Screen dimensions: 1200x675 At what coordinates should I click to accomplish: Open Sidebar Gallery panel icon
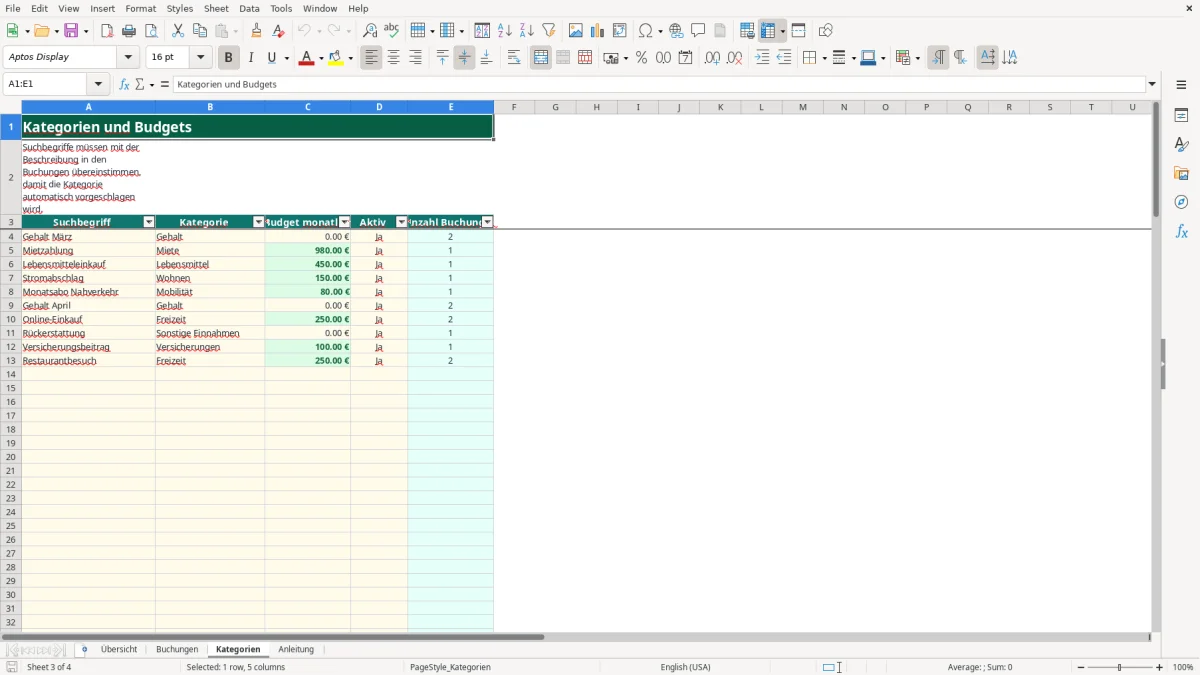(1181, 173)
